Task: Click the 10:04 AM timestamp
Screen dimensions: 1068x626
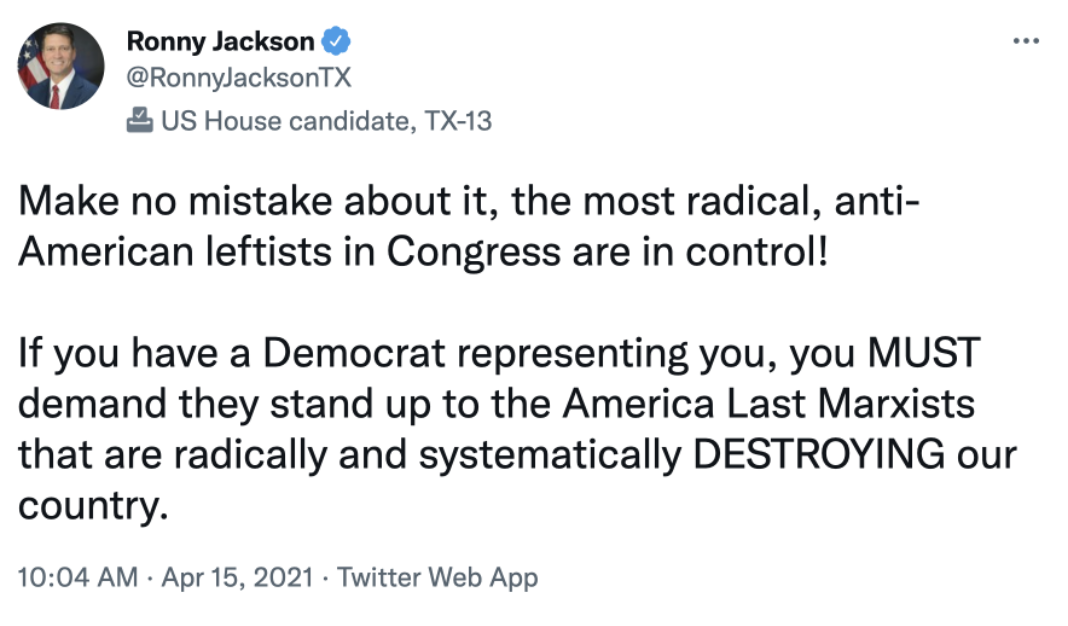Action: coord(78,577)
